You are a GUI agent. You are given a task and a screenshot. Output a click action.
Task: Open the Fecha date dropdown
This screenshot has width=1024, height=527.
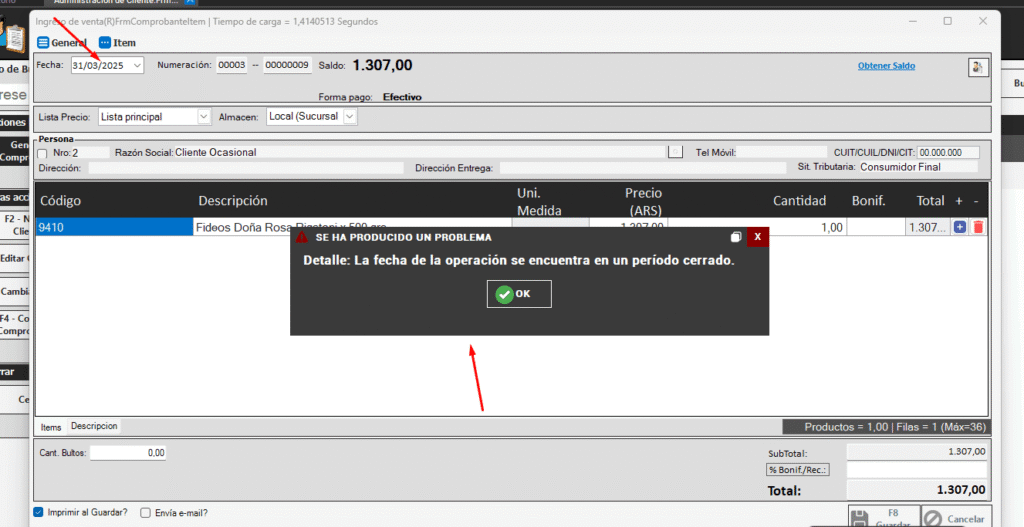click(137, 65)
